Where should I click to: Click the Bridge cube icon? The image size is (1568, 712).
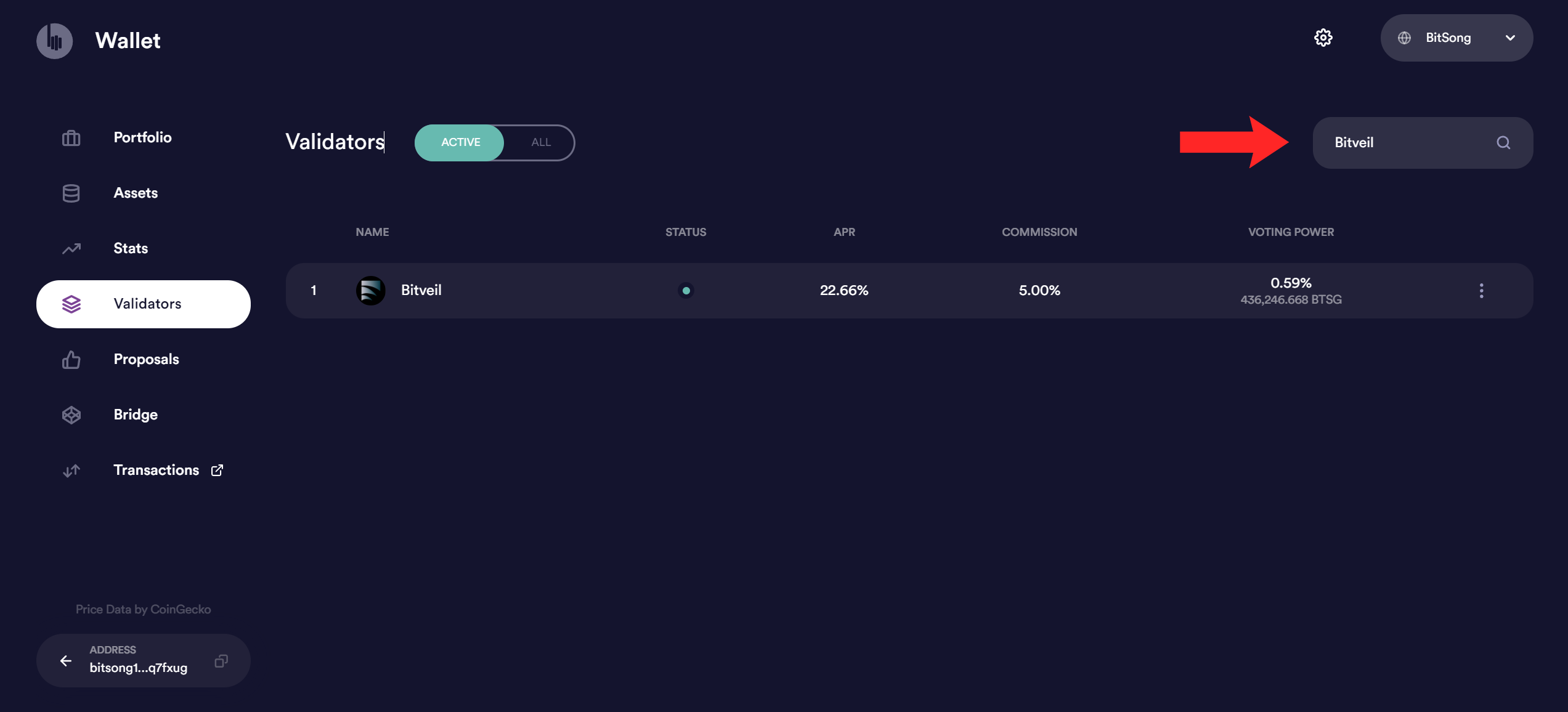click(x=71, y=415)
